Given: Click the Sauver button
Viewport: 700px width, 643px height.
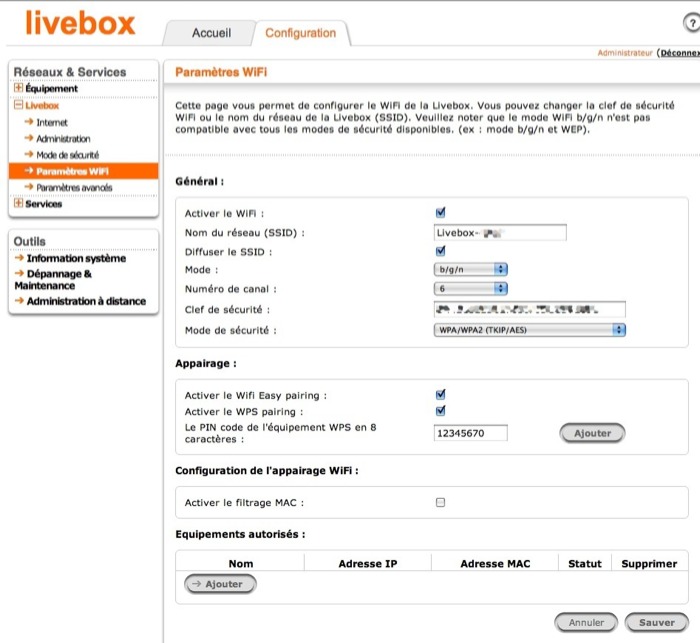Looking at the screenshot, I should point(657,622).
